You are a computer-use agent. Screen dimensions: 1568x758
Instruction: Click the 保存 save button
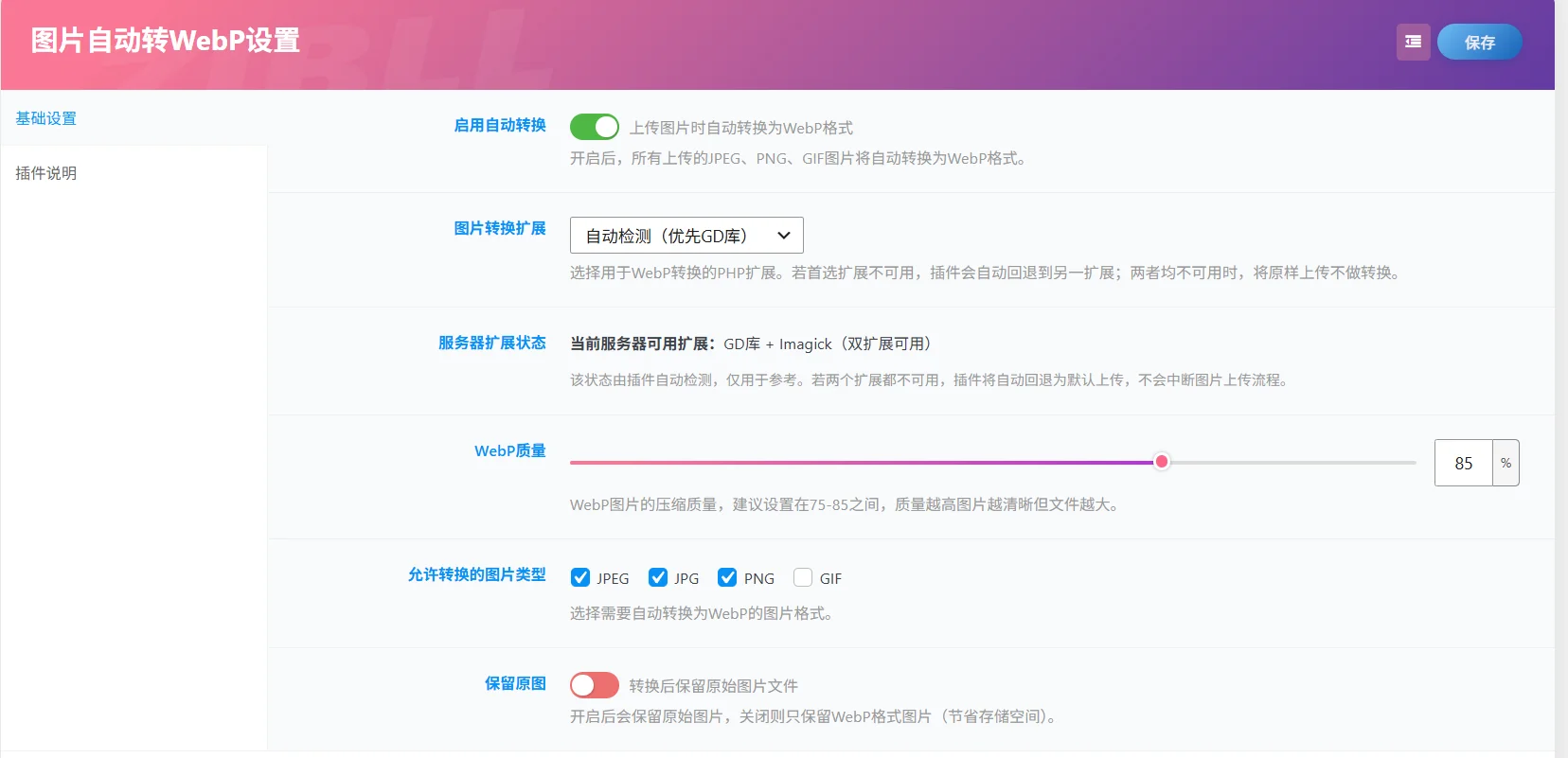(x=1479, y=42)
